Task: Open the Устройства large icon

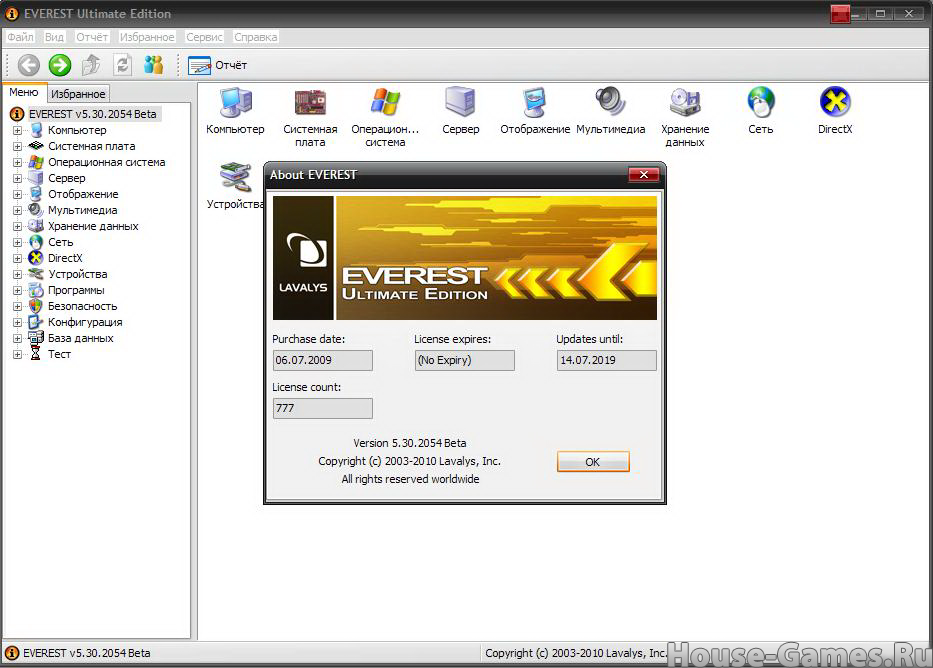Action: [x=236, y=186]
